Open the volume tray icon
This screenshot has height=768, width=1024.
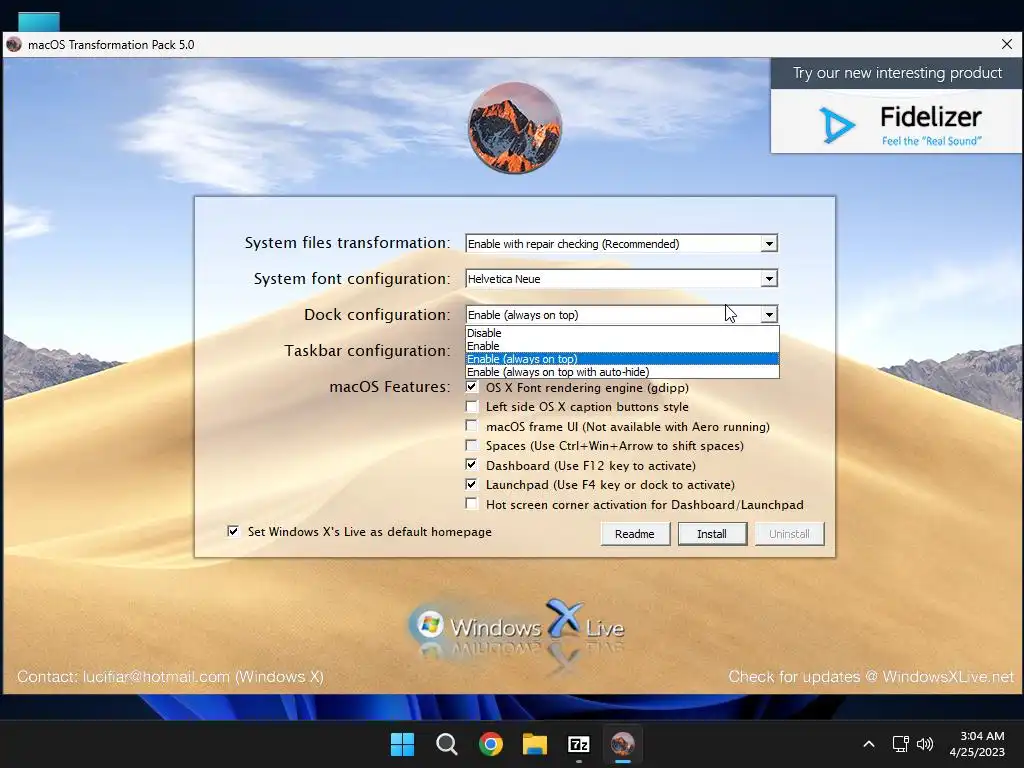point(925,744)
